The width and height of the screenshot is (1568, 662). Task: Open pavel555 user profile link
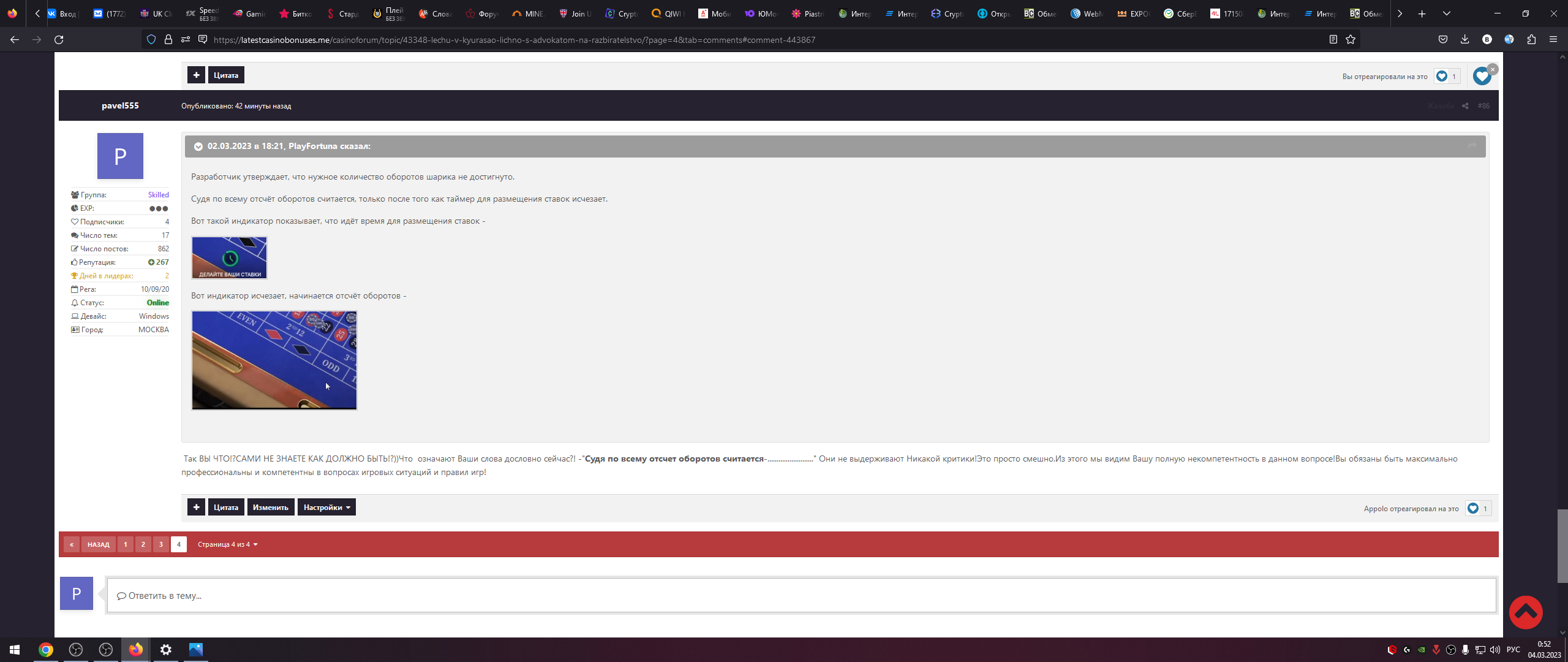click(120, 105)
